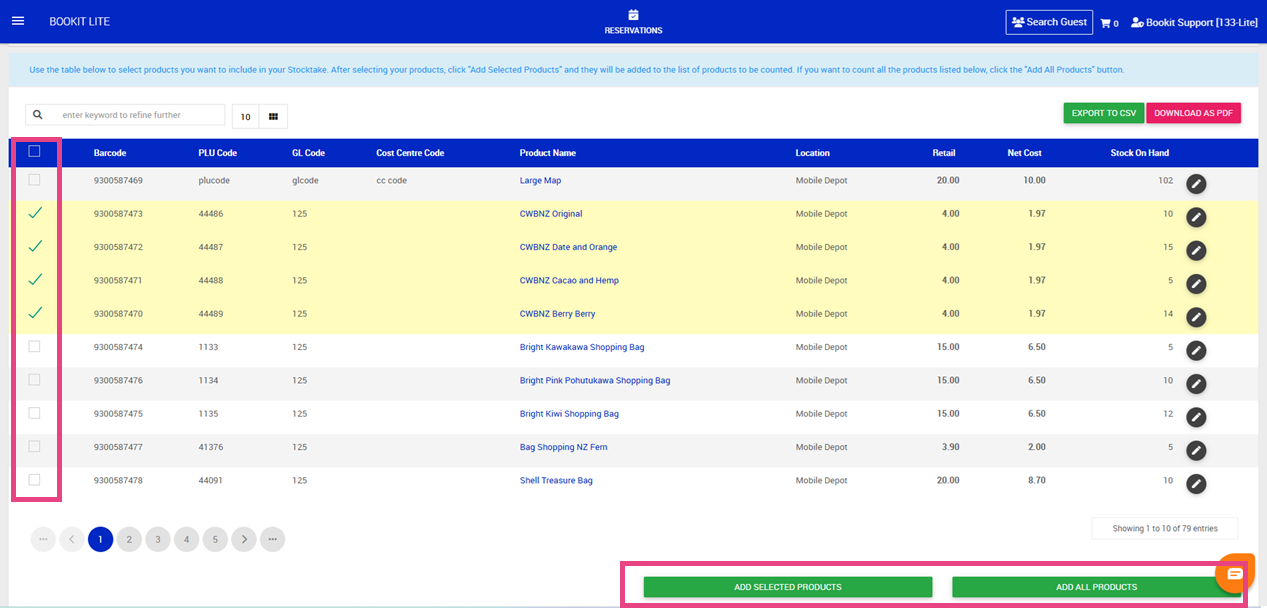
Task: Go to page 4
Action: coord(186,539)
